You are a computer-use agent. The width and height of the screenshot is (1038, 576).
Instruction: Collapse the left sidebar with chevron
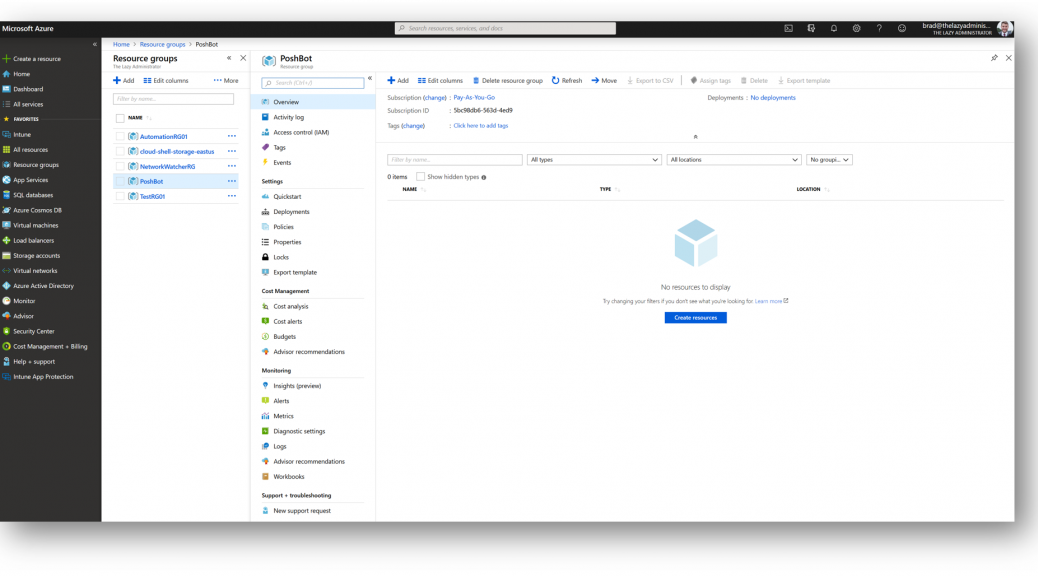[x=95, y=44]
